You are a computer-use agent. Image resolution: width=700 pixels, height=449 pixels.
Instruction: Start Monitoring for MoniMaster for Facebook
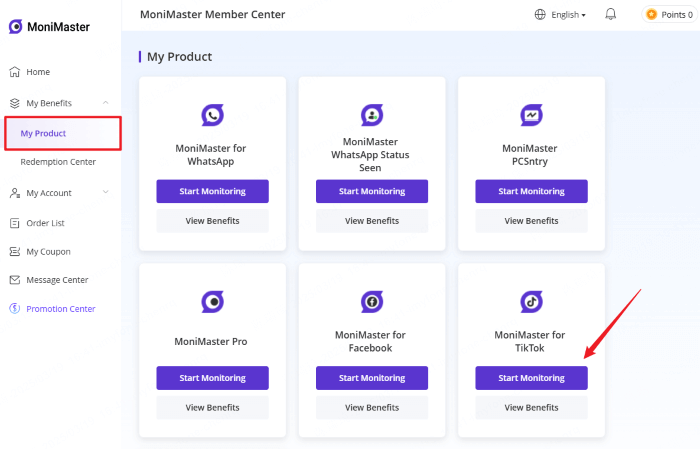click(372, 378)
